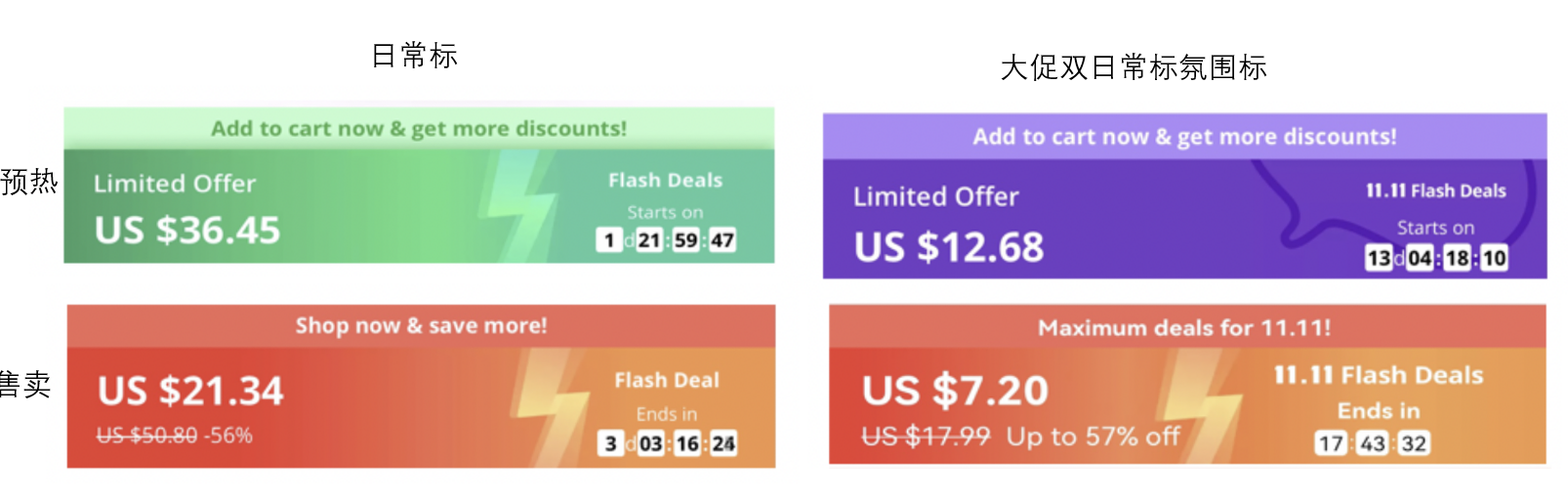Click the US $21.34 sale price
1568x499 pixels.
click(190, 392)
